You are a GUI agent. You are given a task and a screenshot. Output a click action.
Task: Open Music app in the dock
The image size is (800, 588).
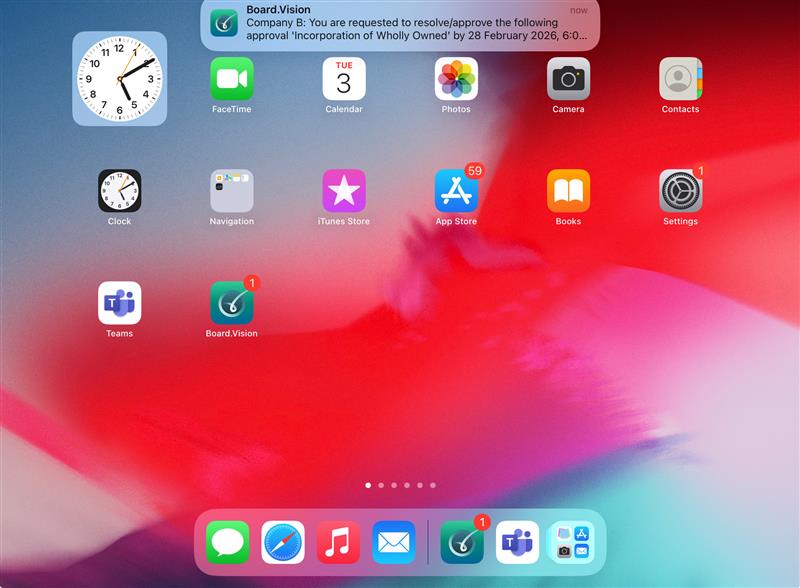(338, 542)
